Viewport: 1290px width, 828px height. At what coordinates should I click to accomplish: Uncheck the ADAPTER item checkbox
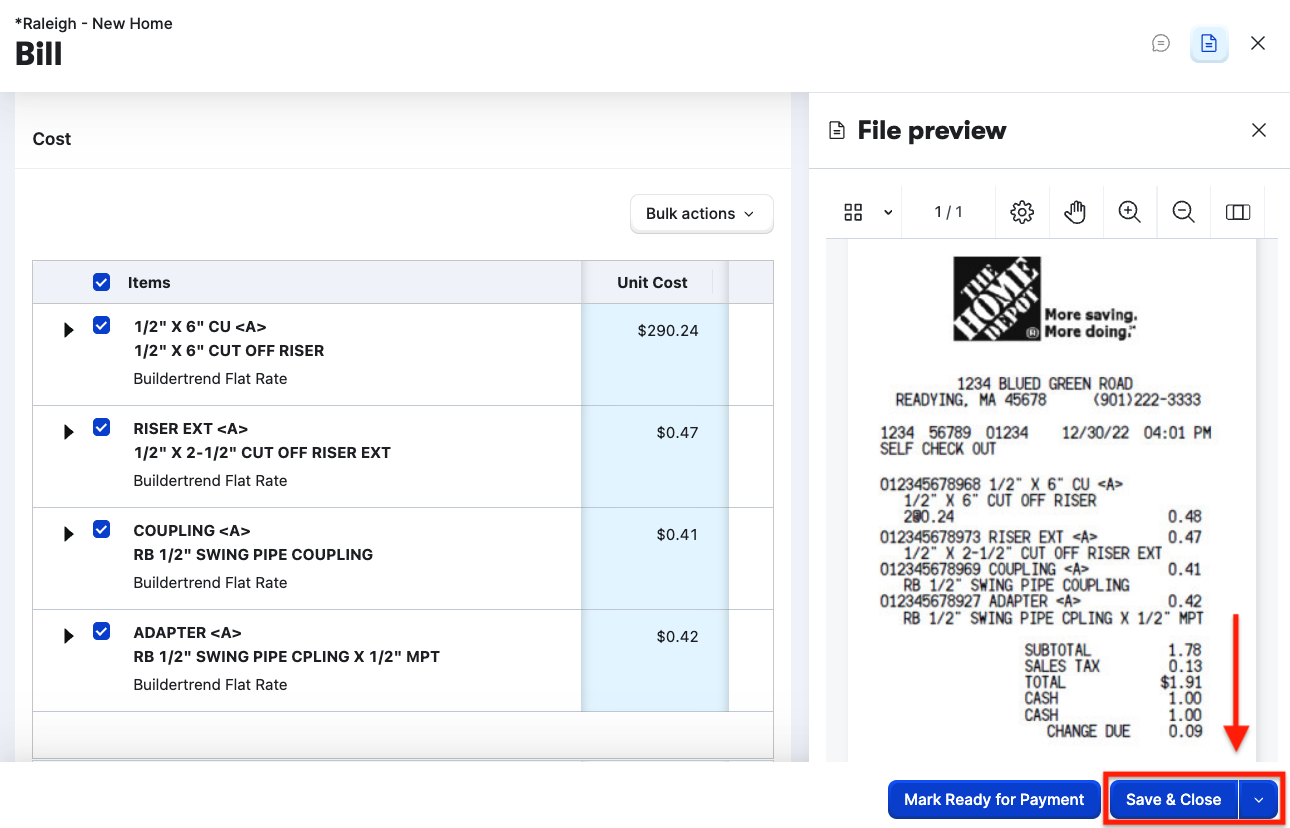point(101,631)
